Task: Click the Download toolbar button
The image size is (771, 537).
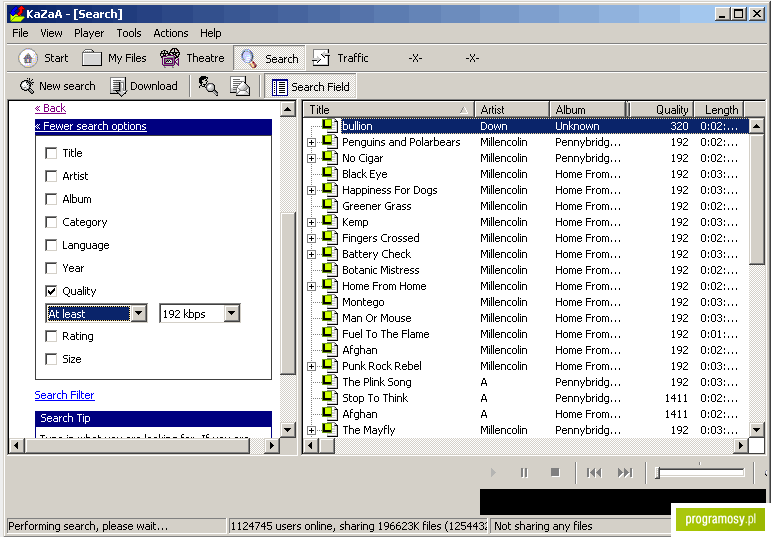Action: click(144, 86)
